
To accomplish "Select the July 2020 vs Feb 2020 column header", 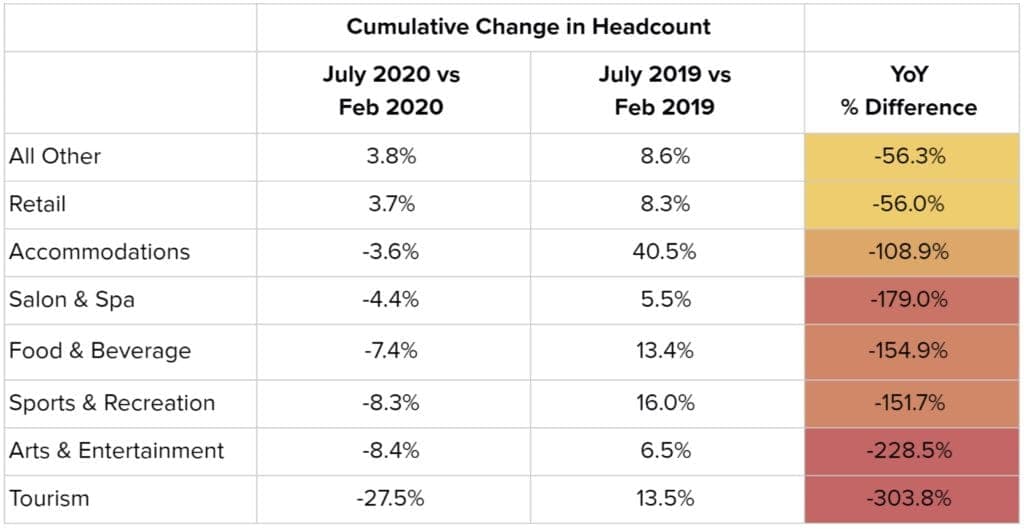I will pos(391,91).
